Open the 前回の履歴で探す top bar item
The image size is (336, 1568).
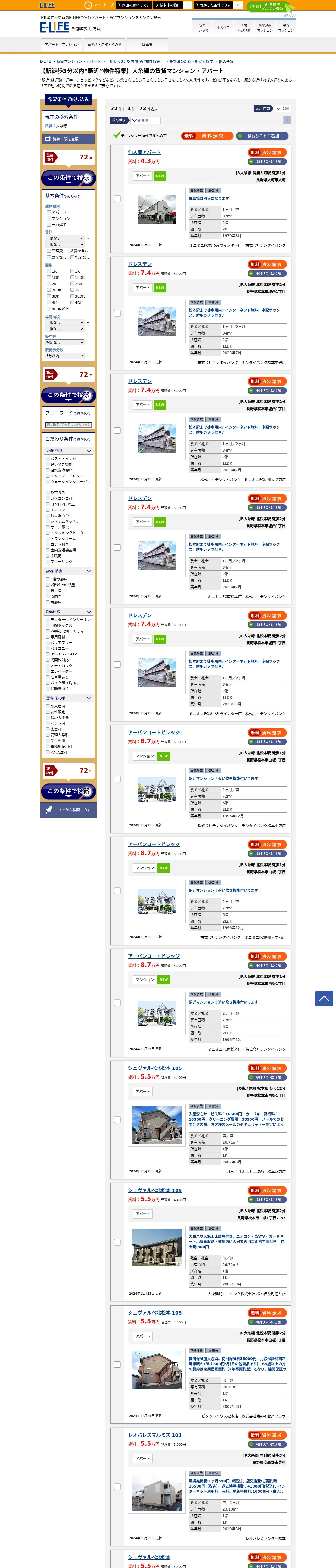tap(133, 5)
